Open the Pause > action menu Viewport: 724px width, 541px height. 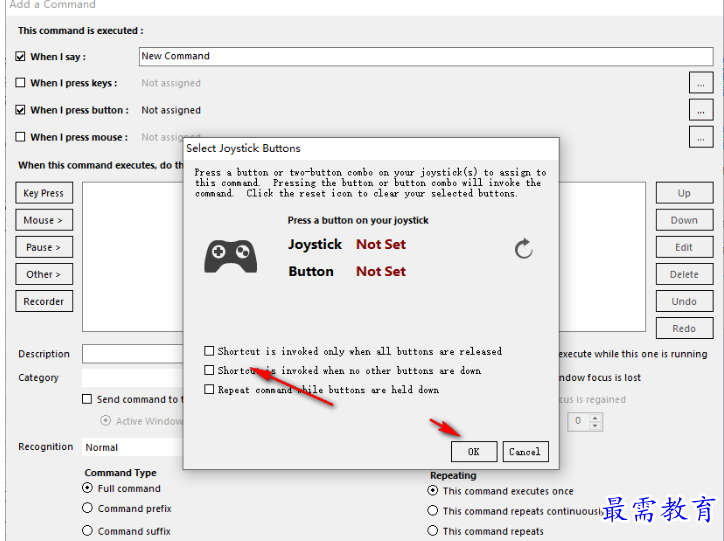click(44, 247)
